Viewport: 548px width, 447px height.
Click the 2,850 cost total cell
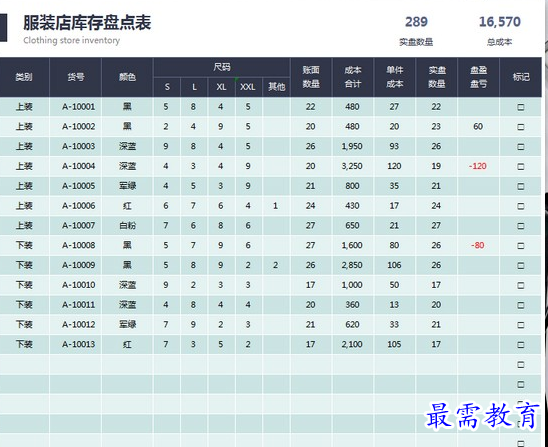click(x=352, y=265)
